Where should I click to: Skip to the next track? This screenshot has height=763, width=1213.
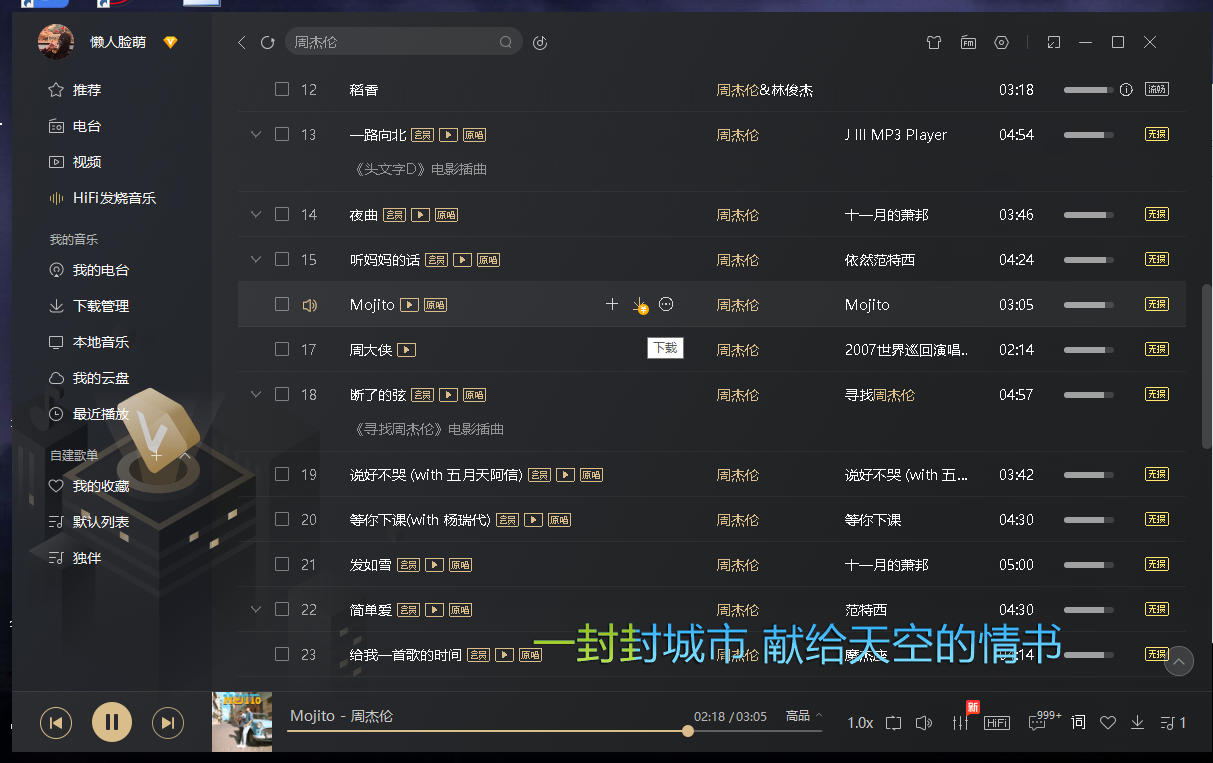pyautogui.click(x=168, y=722)
